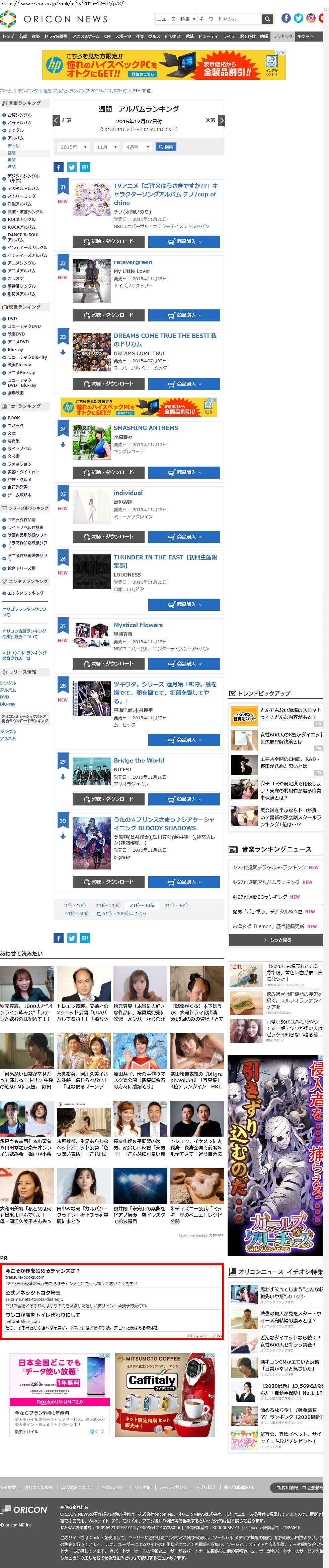
Task: Open オリコンランキングについて sidebar link
Action: (24, 612)
